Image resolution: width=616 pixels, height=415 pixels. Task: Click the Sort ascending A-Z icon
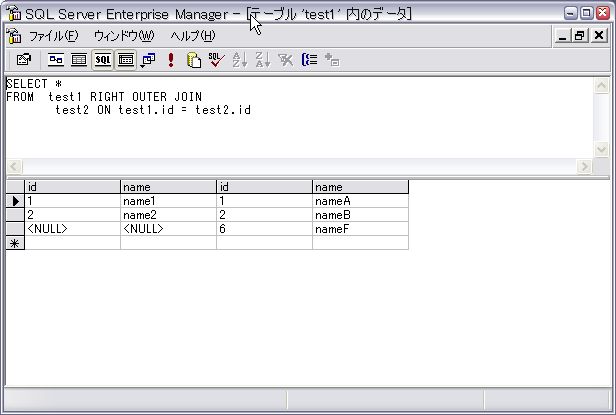[x=239, y=60]
